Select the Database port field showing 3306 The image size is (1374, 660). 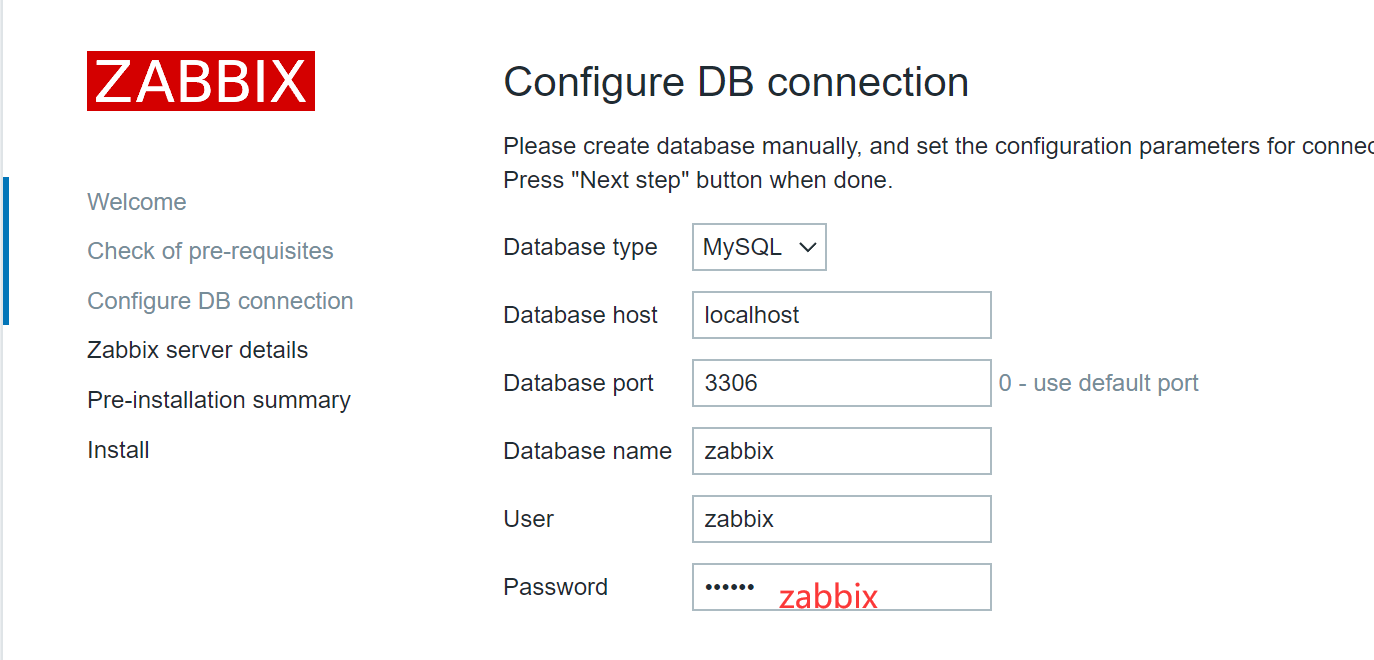point(841,382)
